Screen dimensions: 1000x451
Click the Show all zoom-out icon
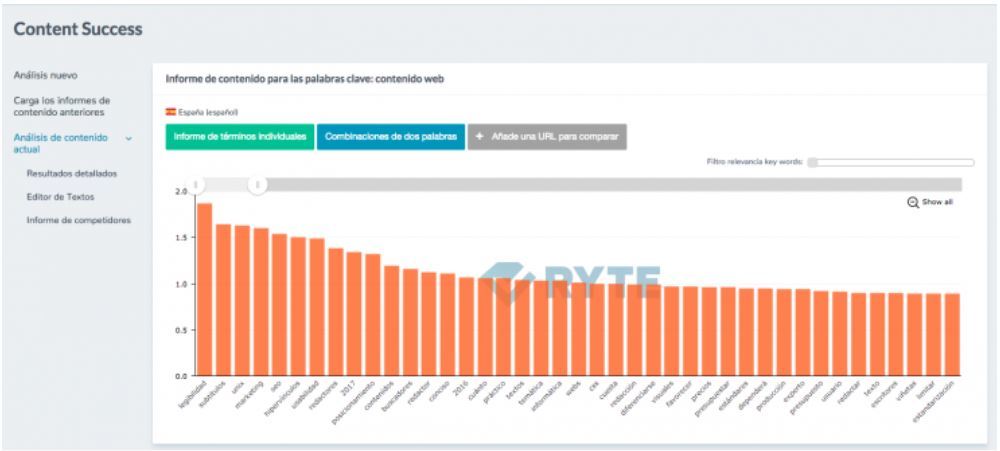coord(913,202)
